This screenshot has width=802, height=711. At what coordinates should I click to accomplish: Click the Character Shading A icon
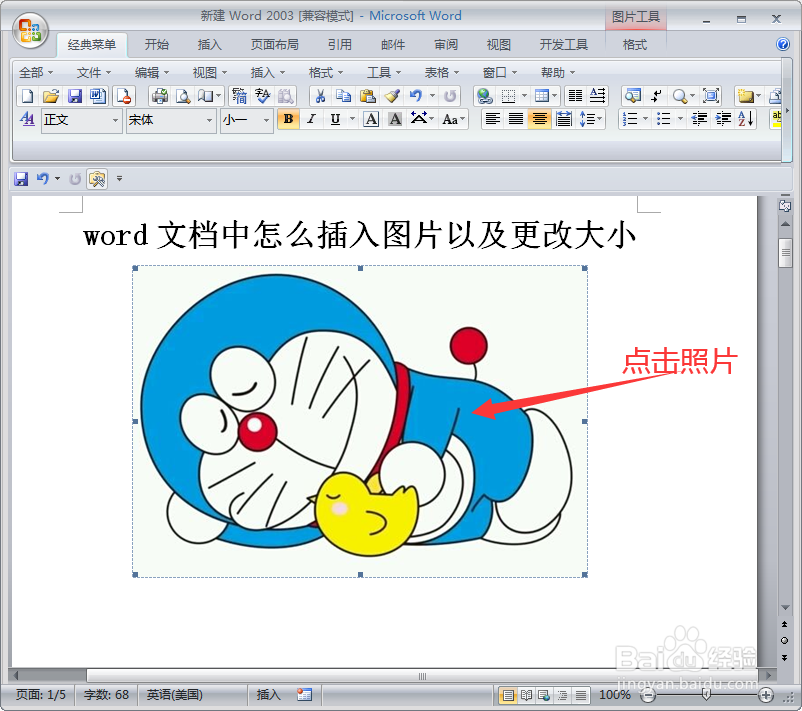395,119
